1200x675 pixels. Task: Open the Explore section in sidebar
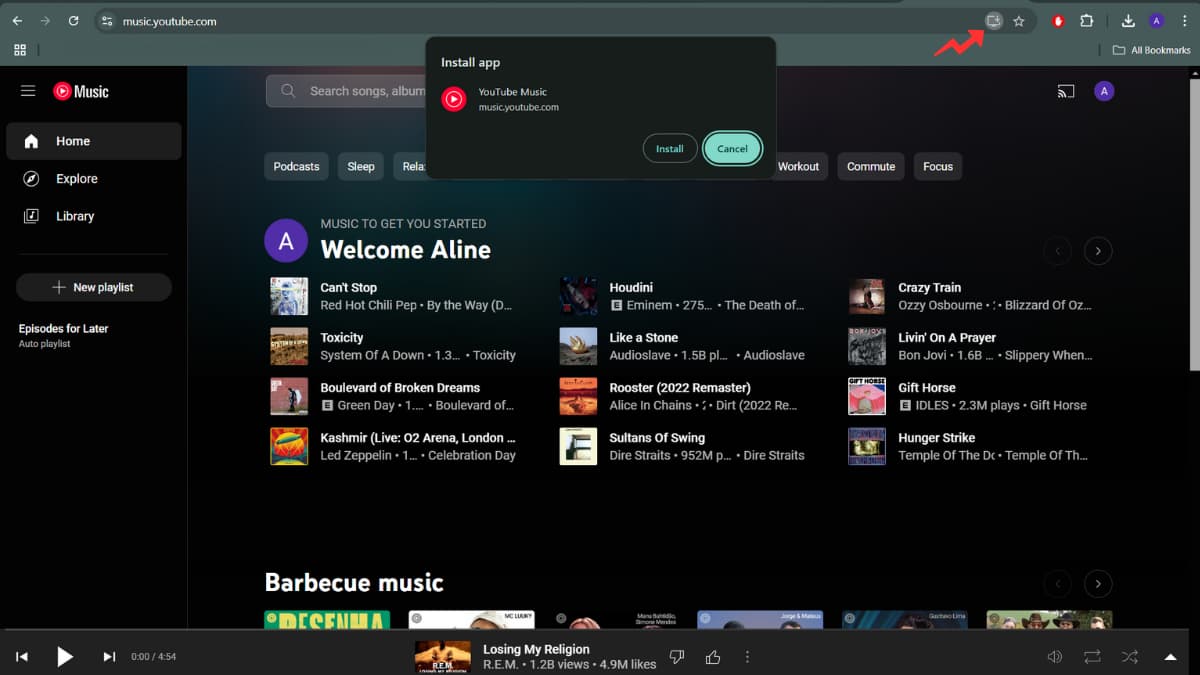(x=77, y=179)
